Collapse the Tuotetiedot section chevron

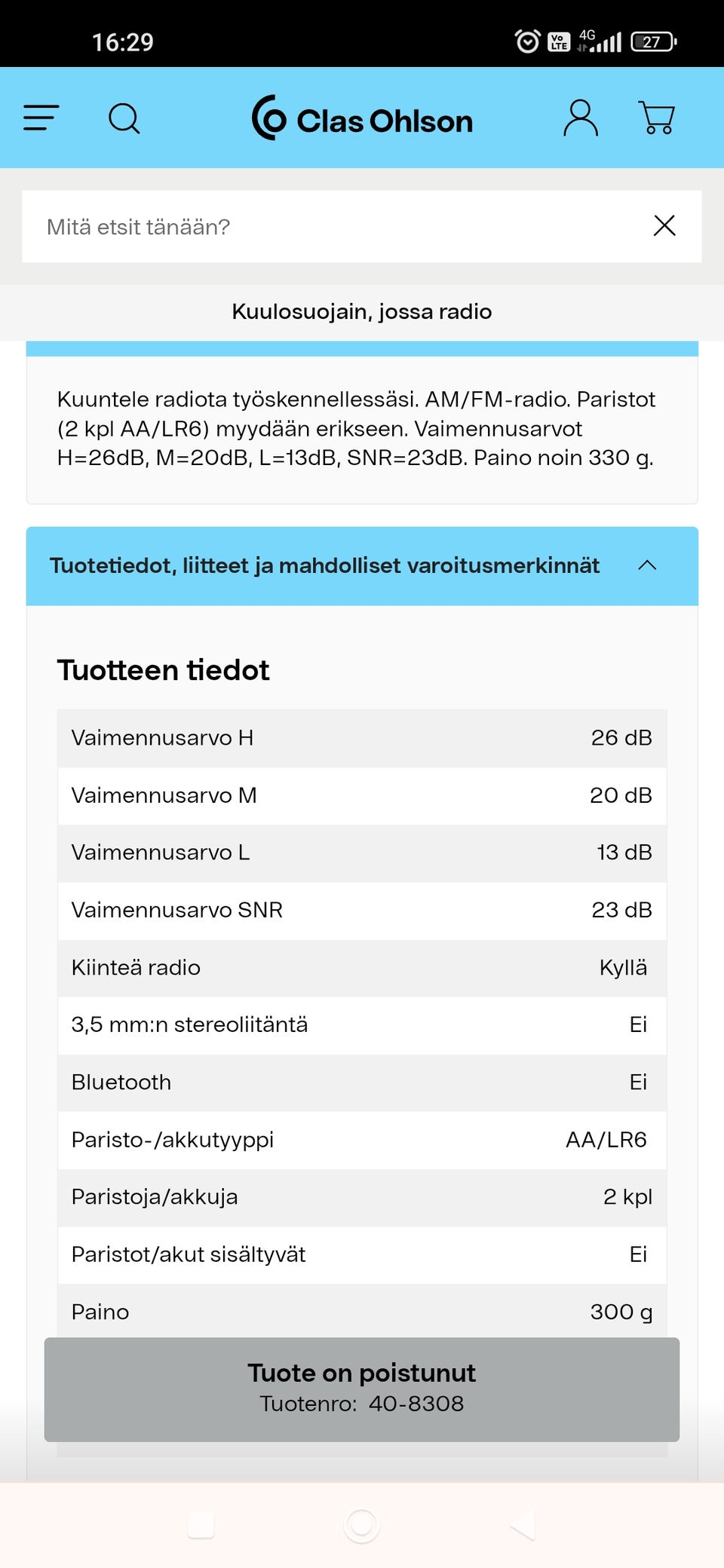[x=647, y=565]
